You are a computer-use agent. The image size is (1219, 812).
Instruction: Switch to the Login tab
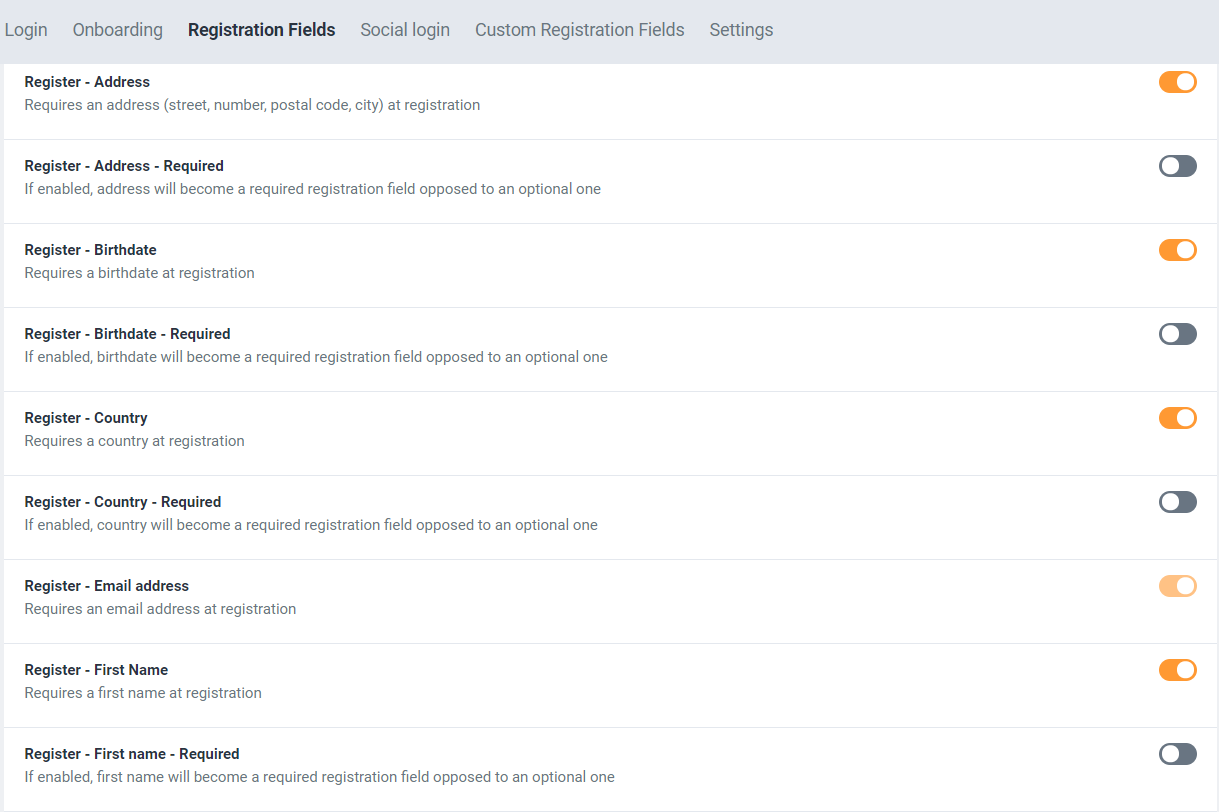[26, 30]
